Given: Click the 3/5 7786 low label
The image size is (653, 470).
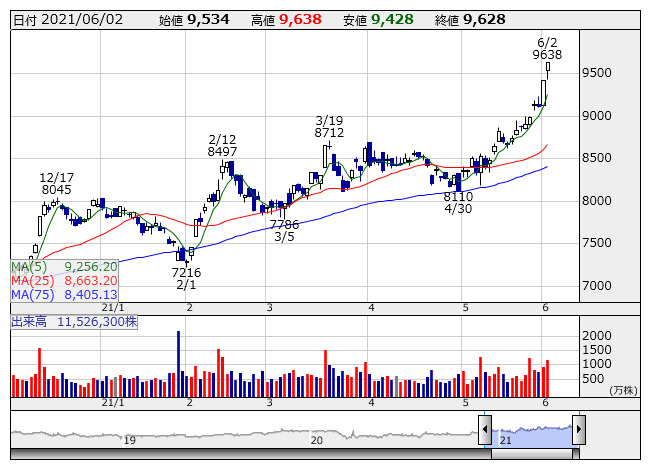Looking at the screenshot, I should pyautogui.click(x=284, y=231).
